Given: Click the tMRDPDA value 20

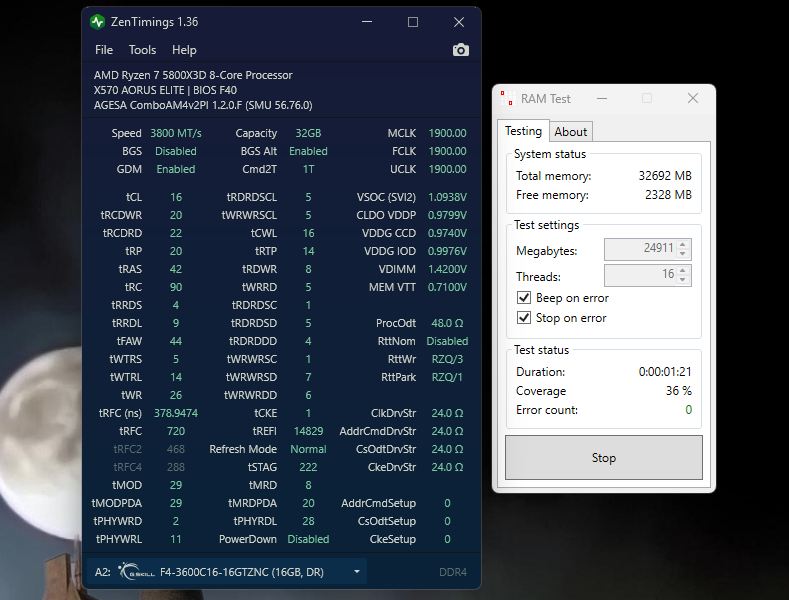Looking at the screenshot, I should pos(308,503).
